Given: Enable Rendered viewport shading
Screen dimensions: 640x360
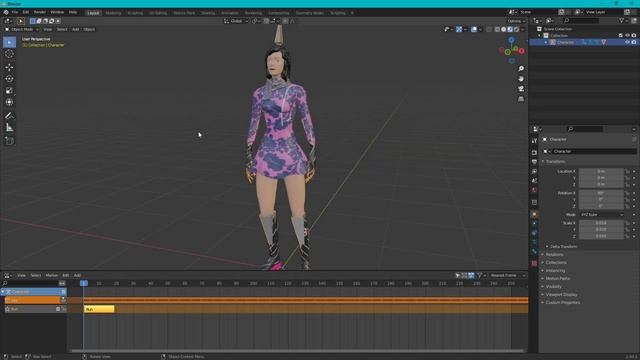Looking at the screenshot, I should pyautogui.click(x=517, y=29).
